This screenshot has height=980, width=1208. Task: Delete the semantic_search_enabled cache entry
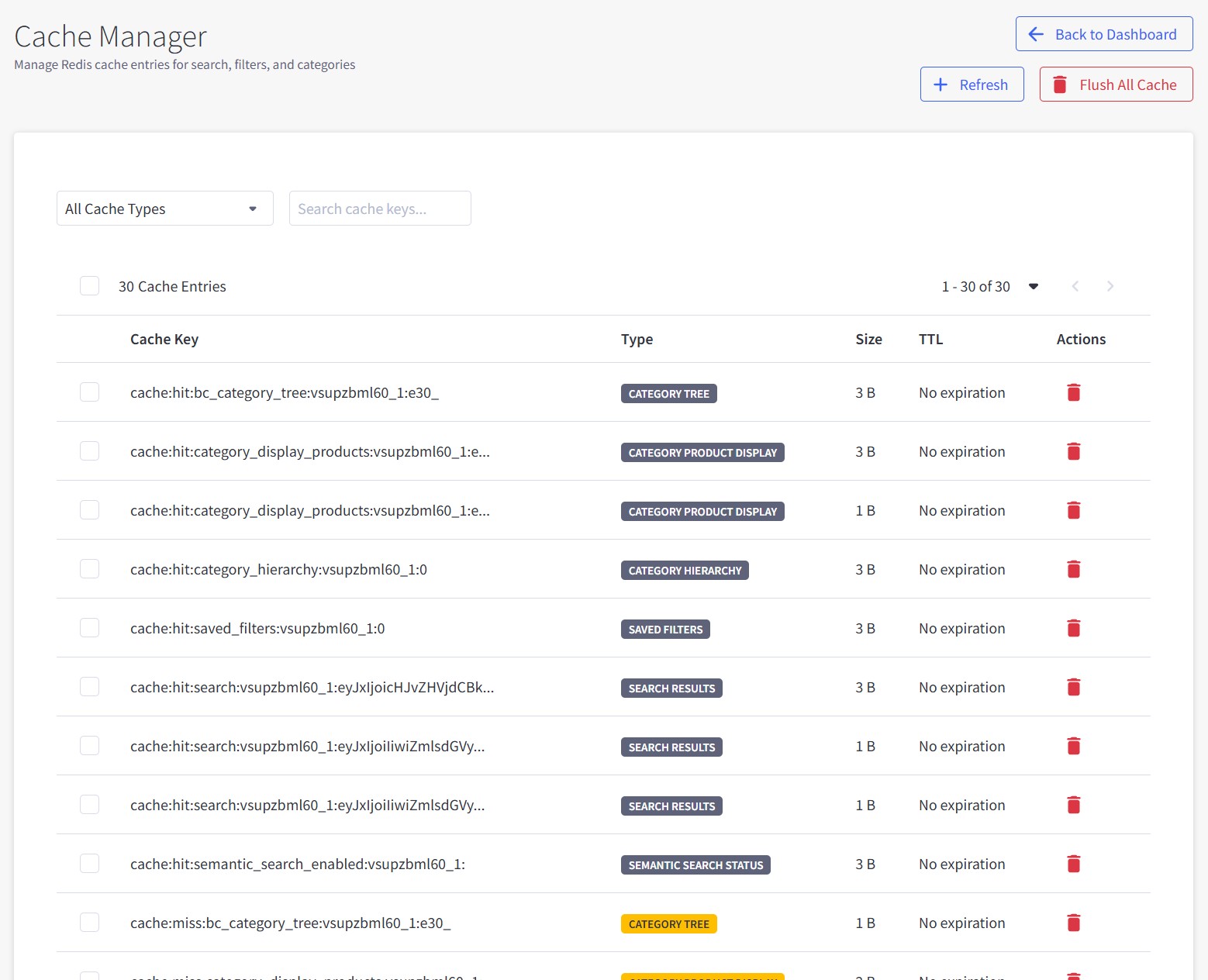pyautogui.click(x=1073, y=864)
